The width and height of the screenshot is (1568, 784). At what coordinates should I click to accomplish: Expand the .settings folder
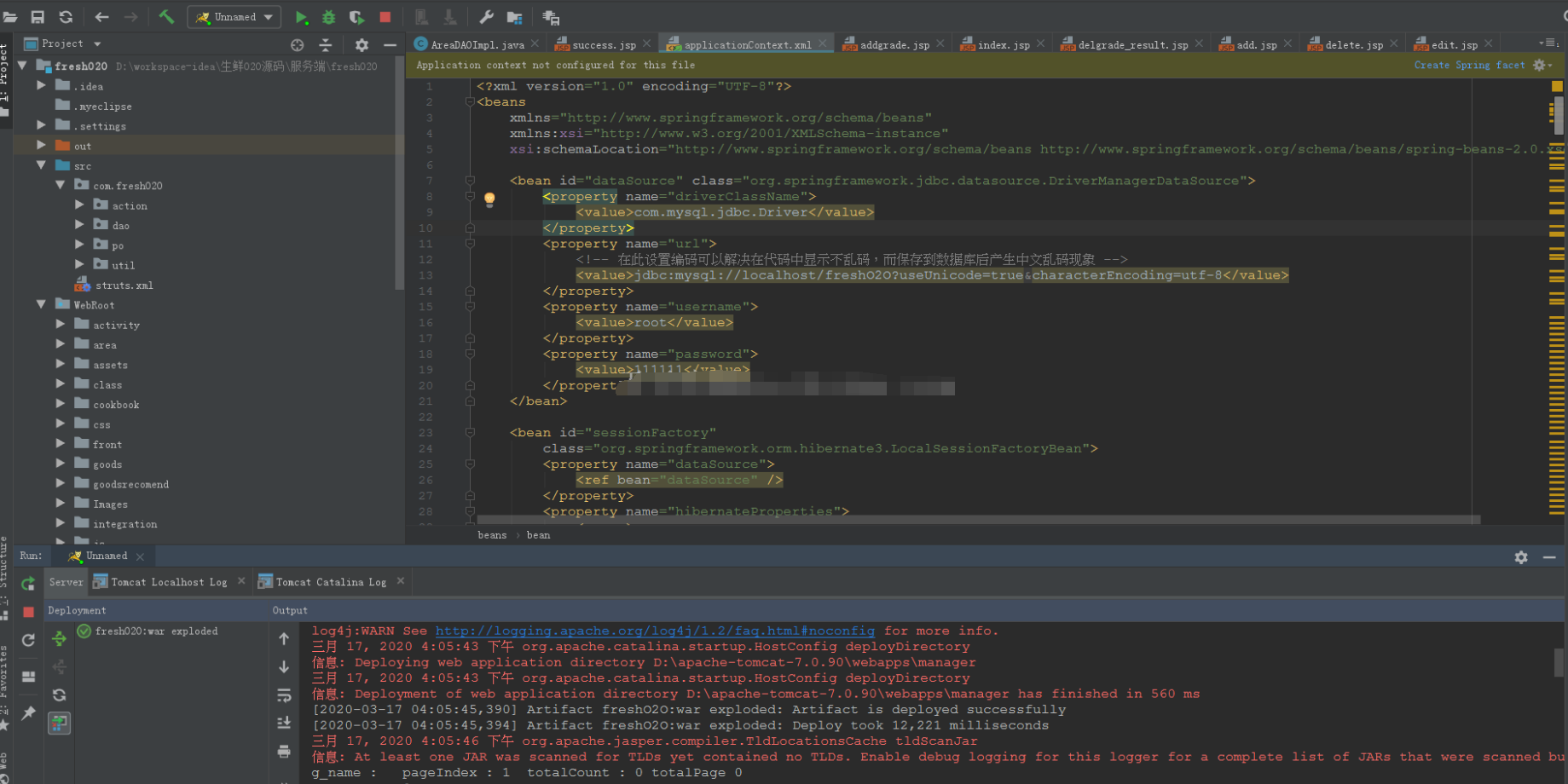(x=41, y=125)
